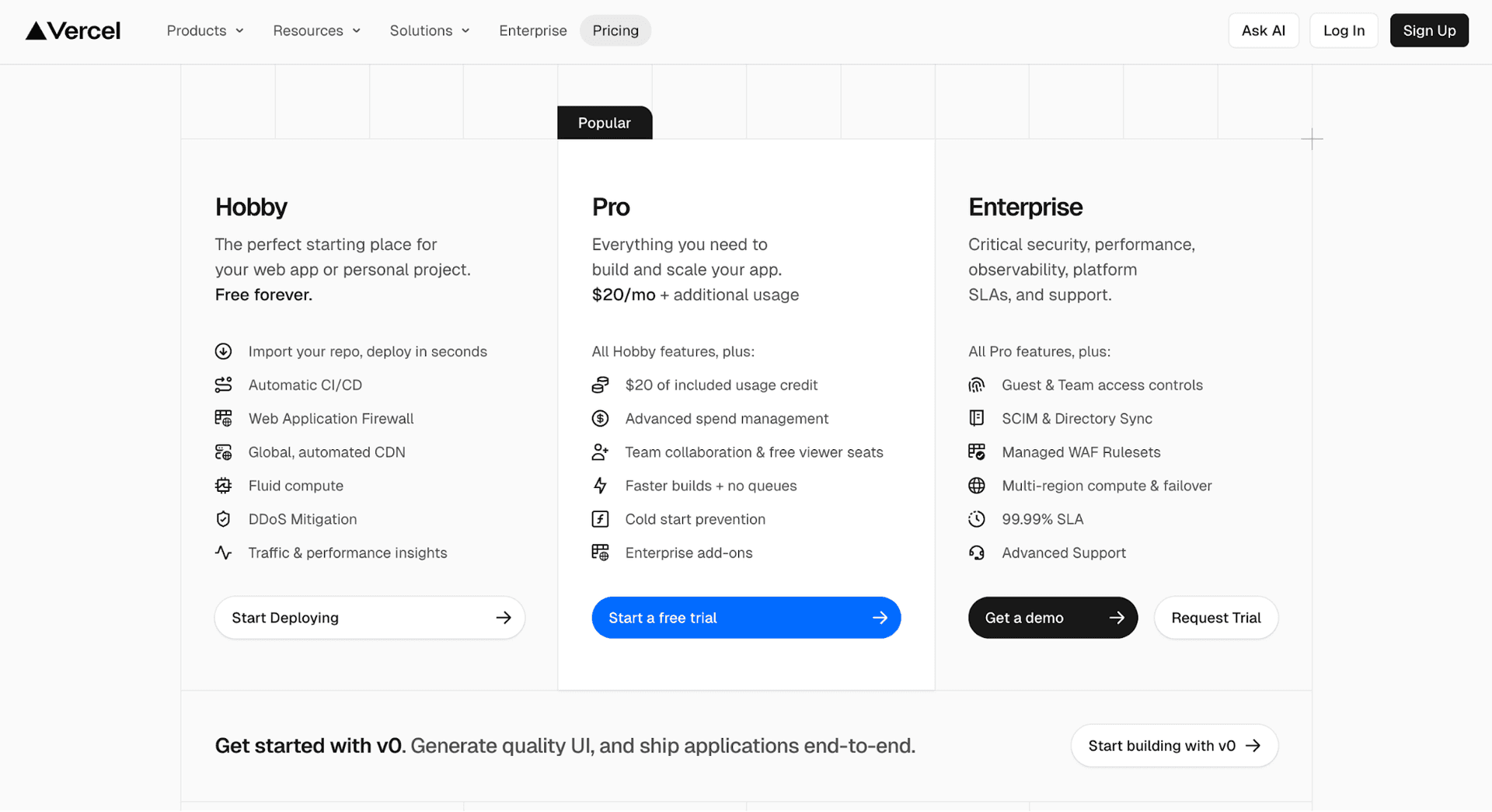Image resolution: width=1492 pixels, height=812 pixels.
Task: Click the Traffic & performance insights icon
Action: tap(223, 552)
